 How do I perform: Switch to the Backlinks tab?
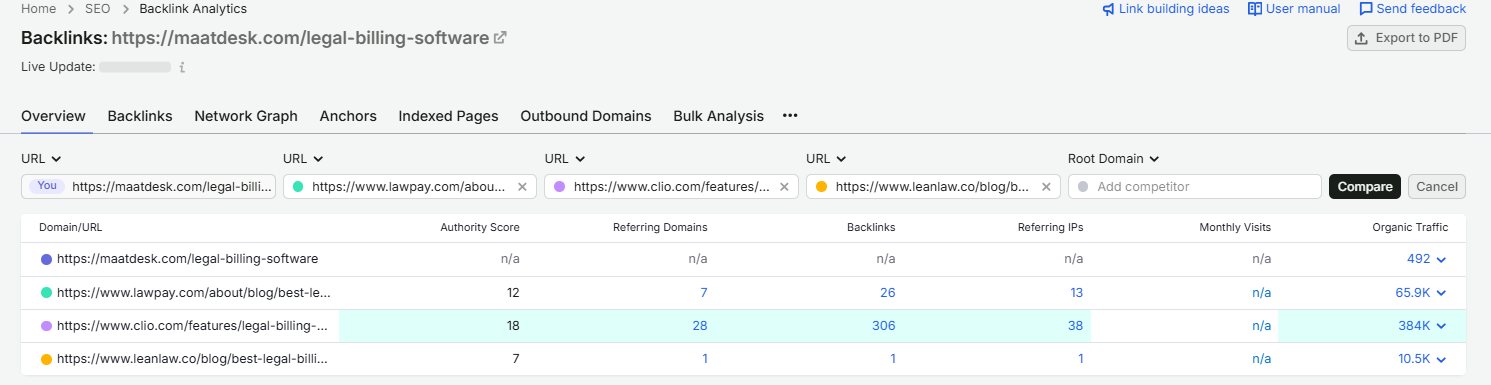click(140, 116)
